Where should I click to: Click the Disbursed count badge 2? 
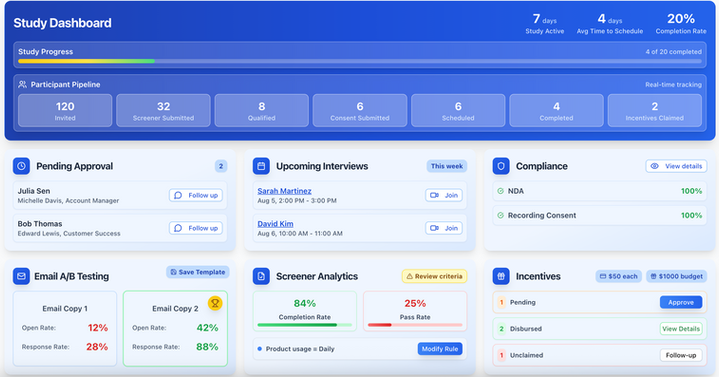(x=501, y=329)
